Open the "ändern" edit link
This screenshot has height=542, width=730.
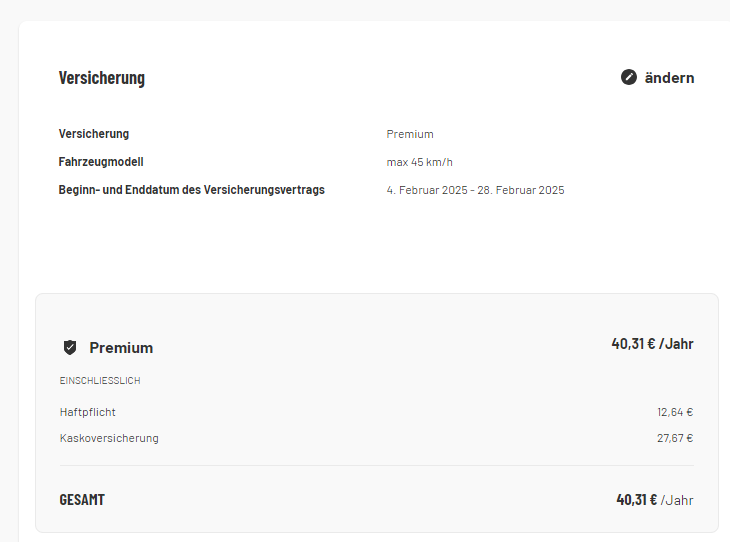[669, 77]
